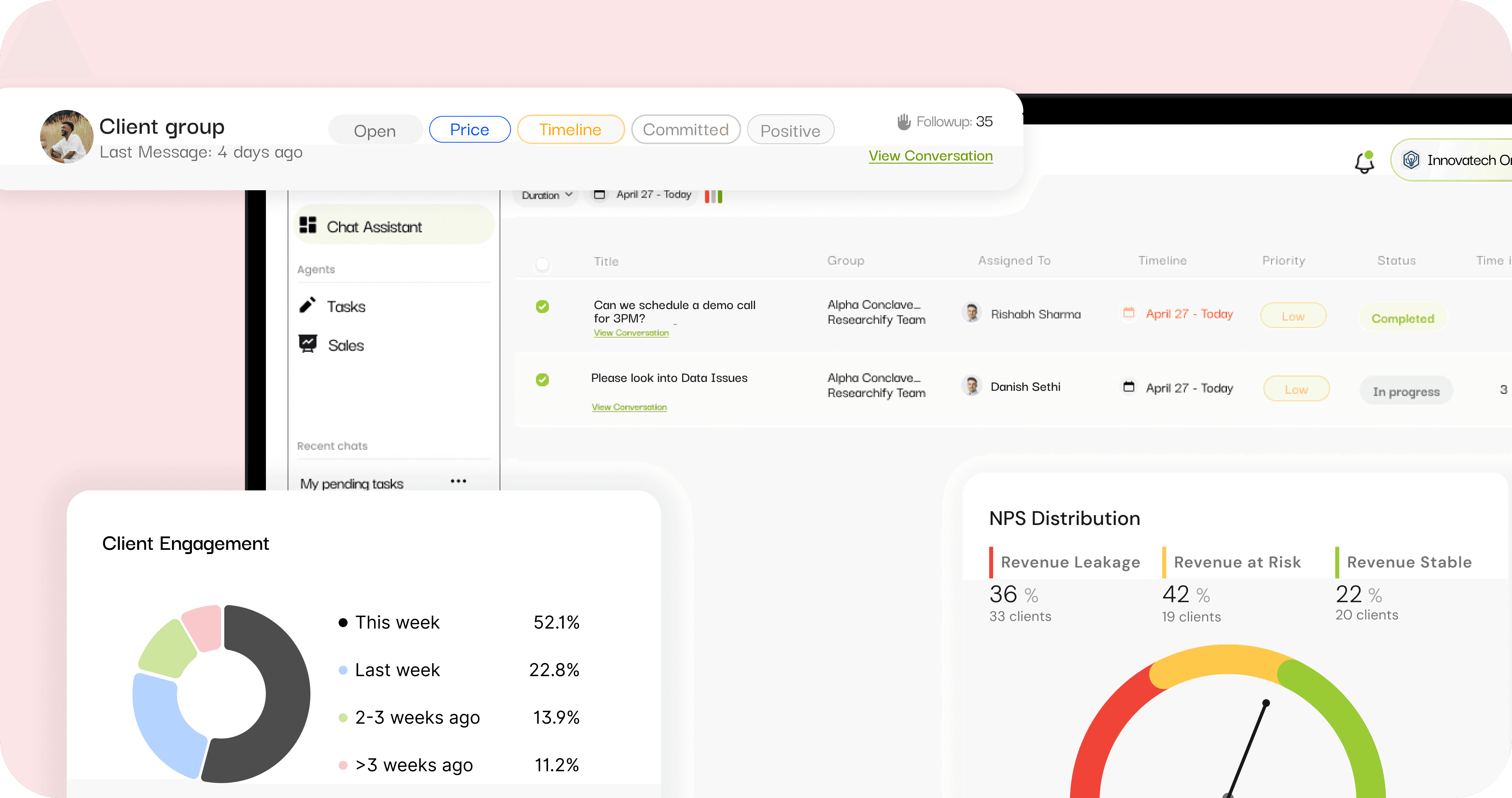Click the Followup hand icon

(903, 121)
